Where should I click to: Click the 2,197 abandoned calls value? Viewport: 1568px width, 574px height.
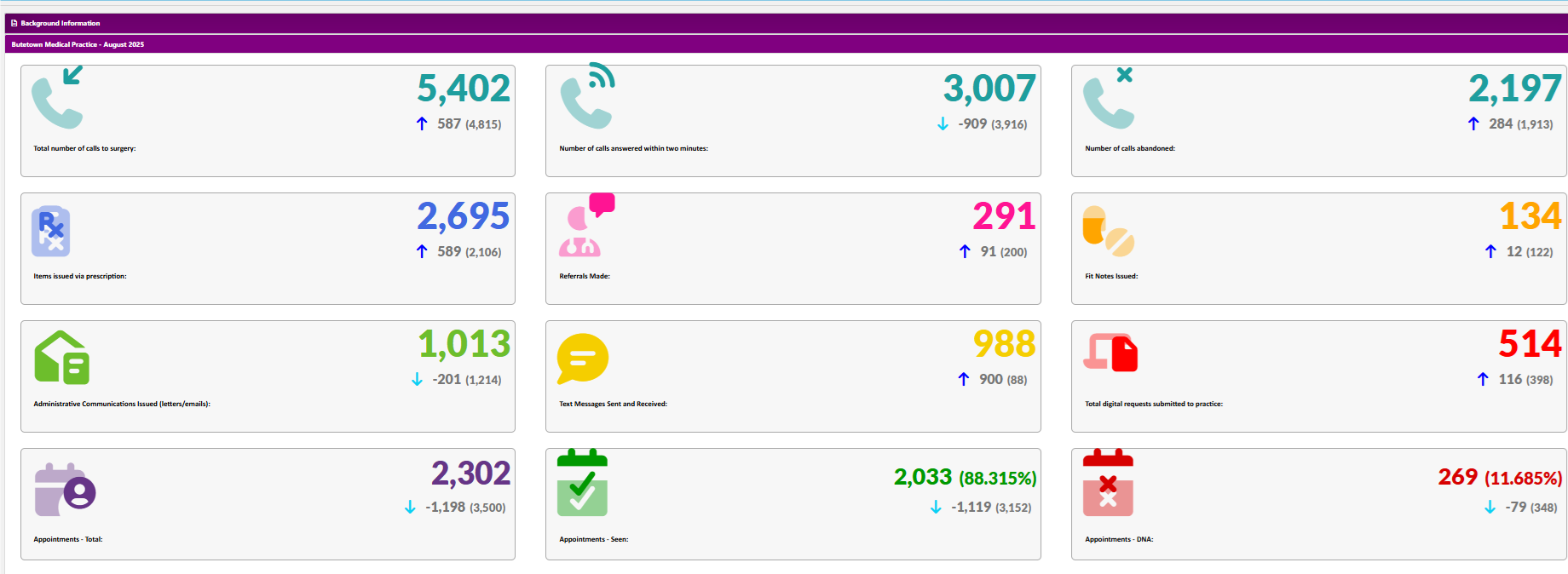coord(1514,89)
